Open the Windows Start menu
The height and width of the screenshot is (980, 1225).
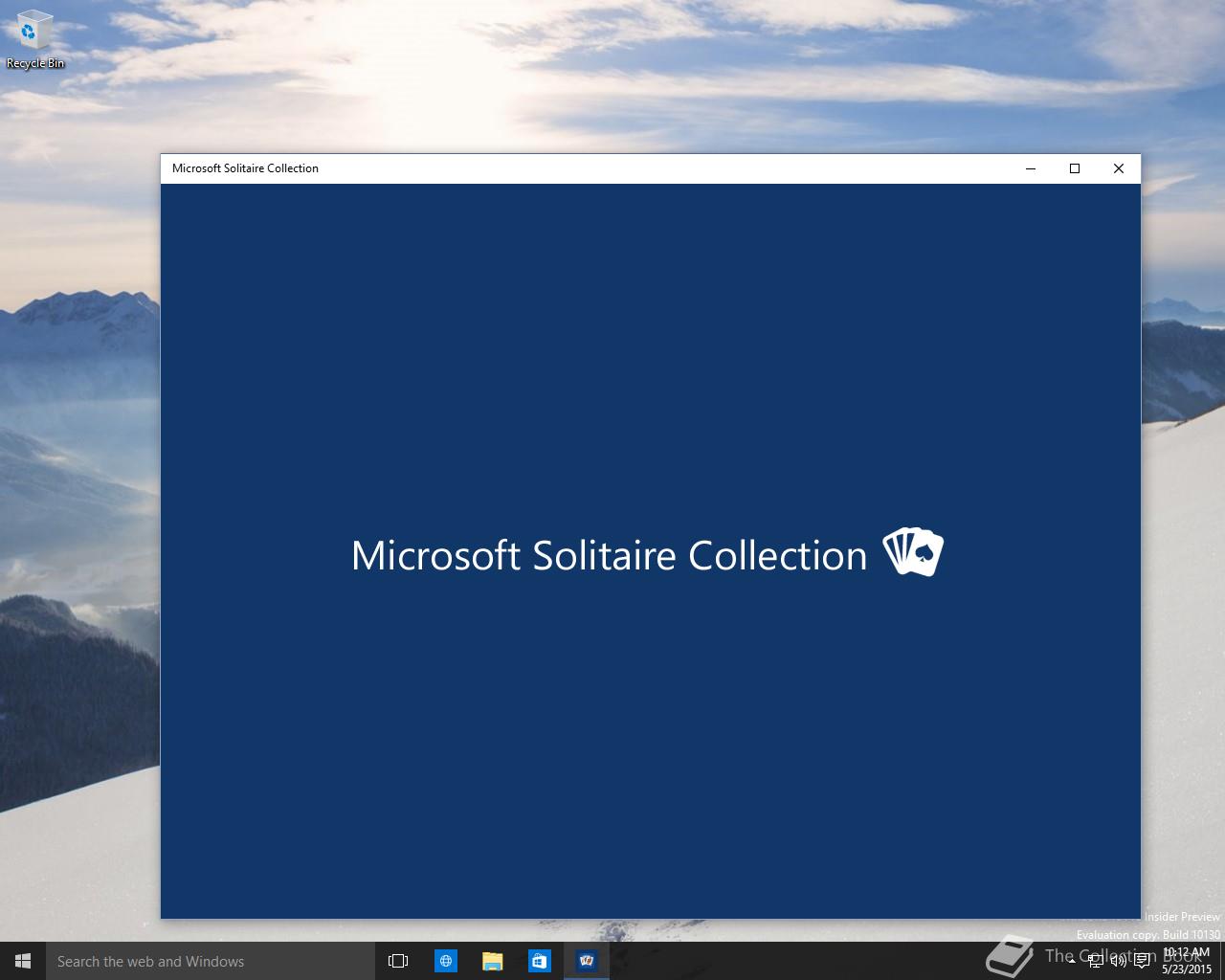pyautogui.click(x=23, y=961)
